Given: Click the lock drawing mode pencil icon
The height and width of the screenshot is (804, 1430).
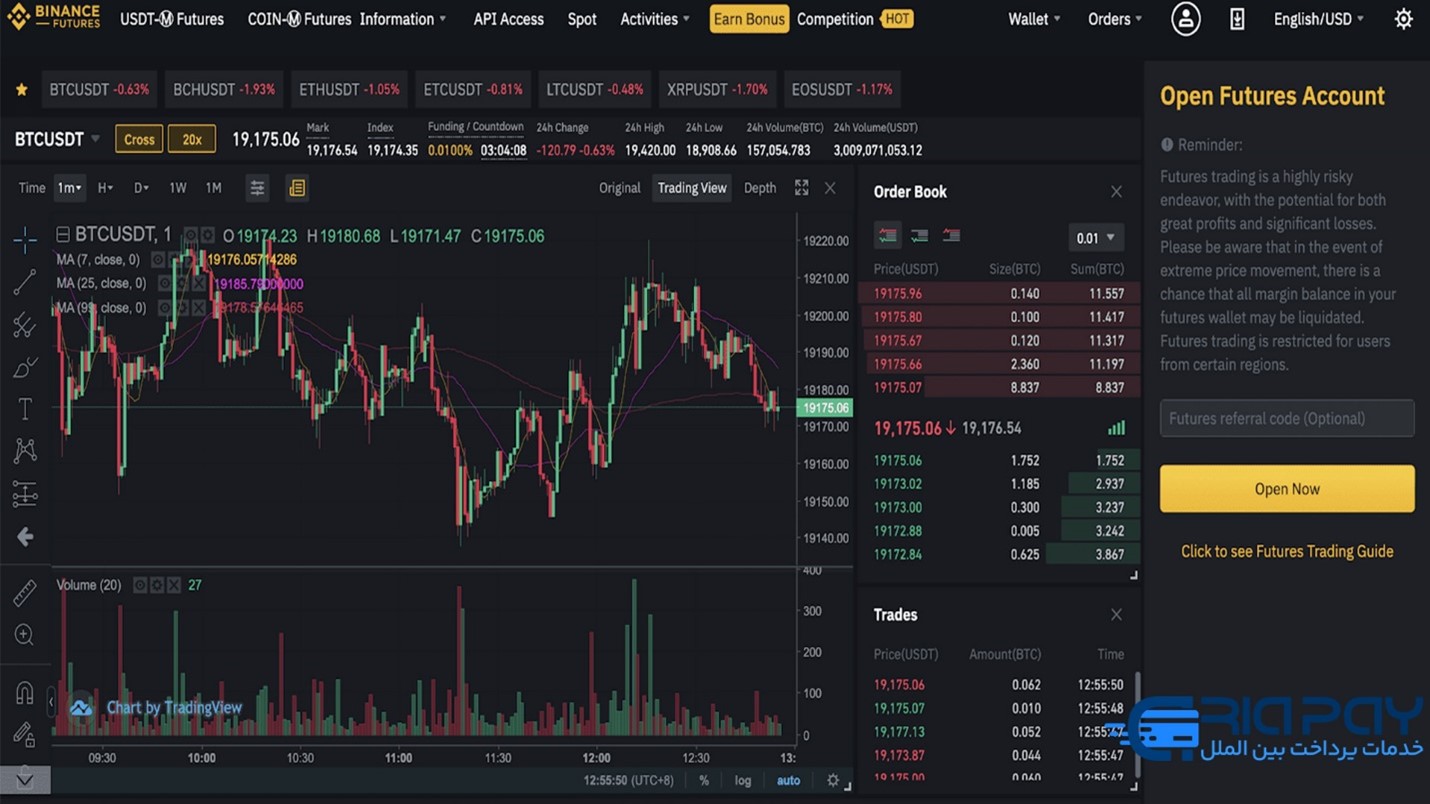Looking at the screenshot, I should pos(25,735).
